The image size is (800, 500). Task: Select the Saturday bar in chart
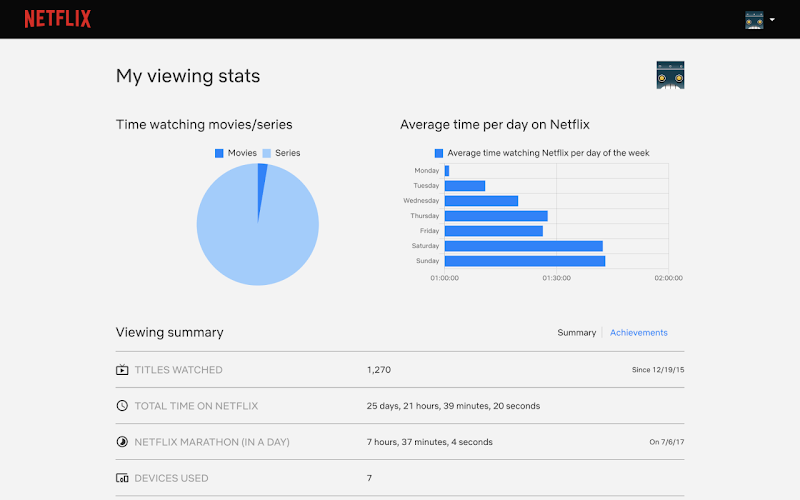(x=523, y=246)
